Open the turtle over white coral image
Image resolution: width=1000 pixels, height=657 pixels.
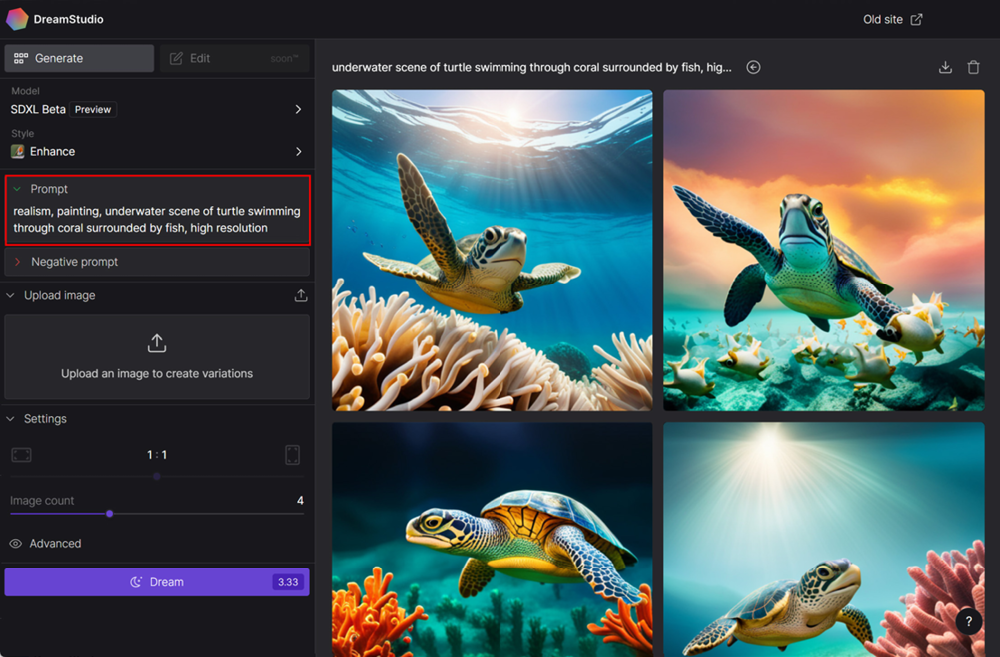coord(492,250)
